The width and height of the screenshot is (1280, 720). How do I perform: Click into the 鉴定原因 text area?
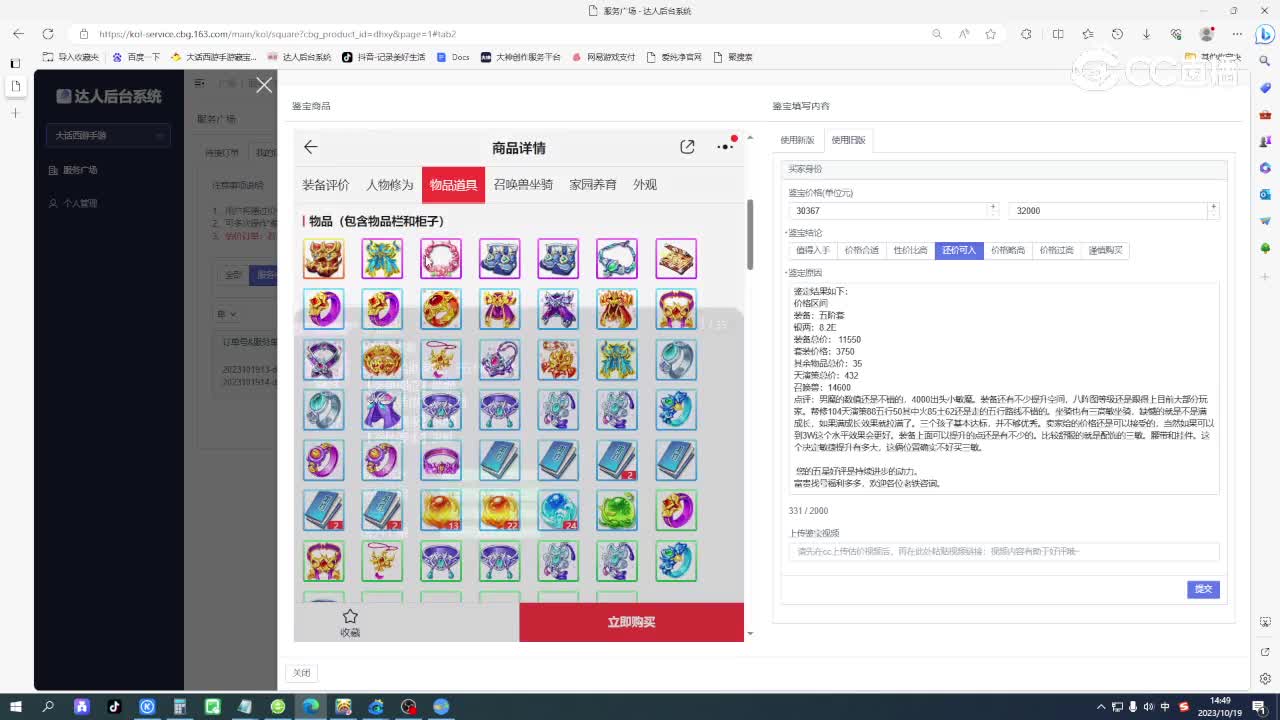click(x=1003, y=388)
